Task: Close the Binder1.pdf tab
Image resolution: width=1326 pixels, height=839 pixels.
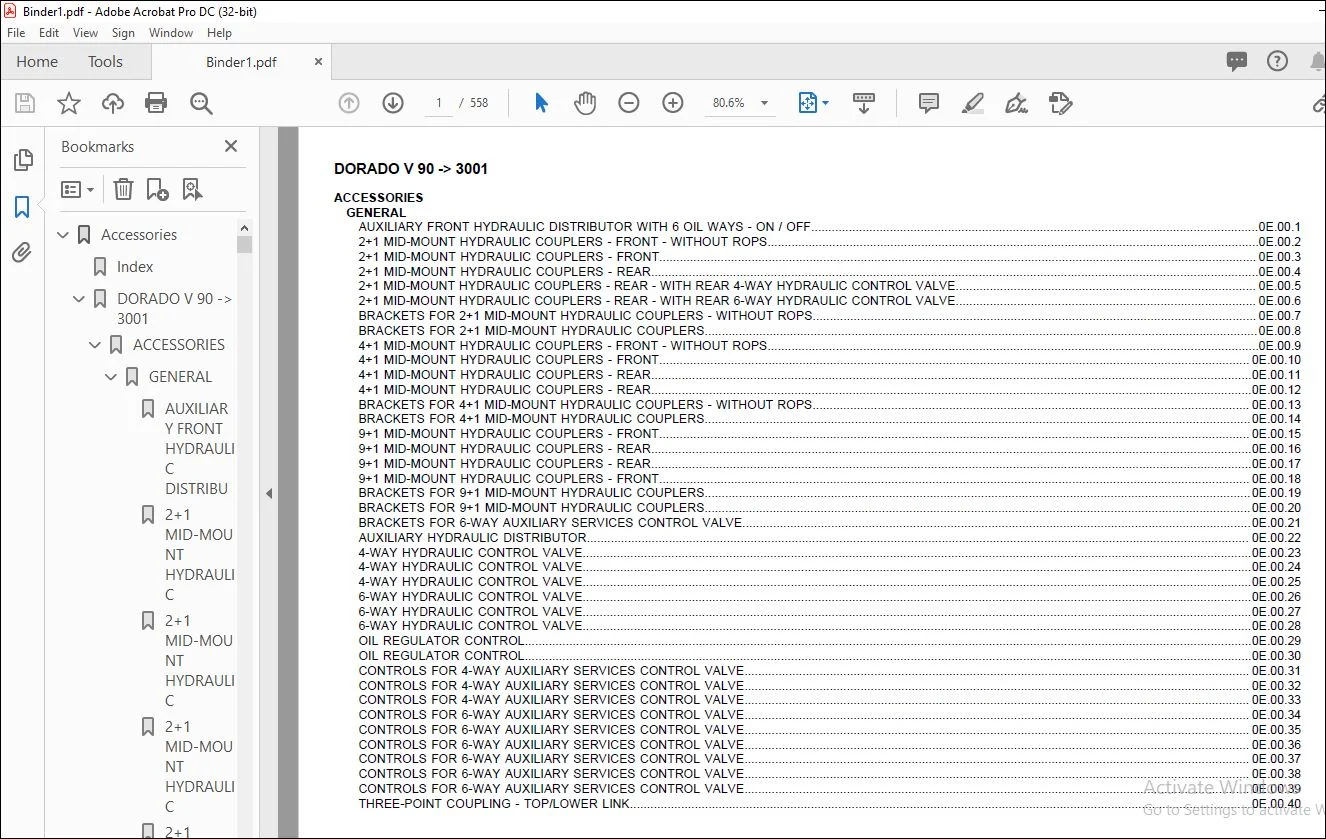Action: [319, 62]
